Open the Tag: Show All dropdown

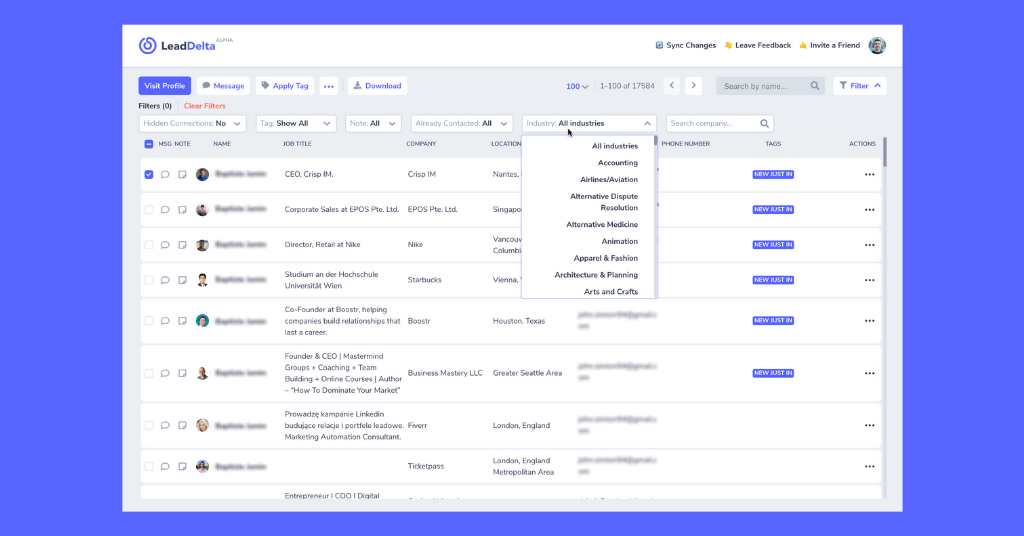(x=296, y=123)
